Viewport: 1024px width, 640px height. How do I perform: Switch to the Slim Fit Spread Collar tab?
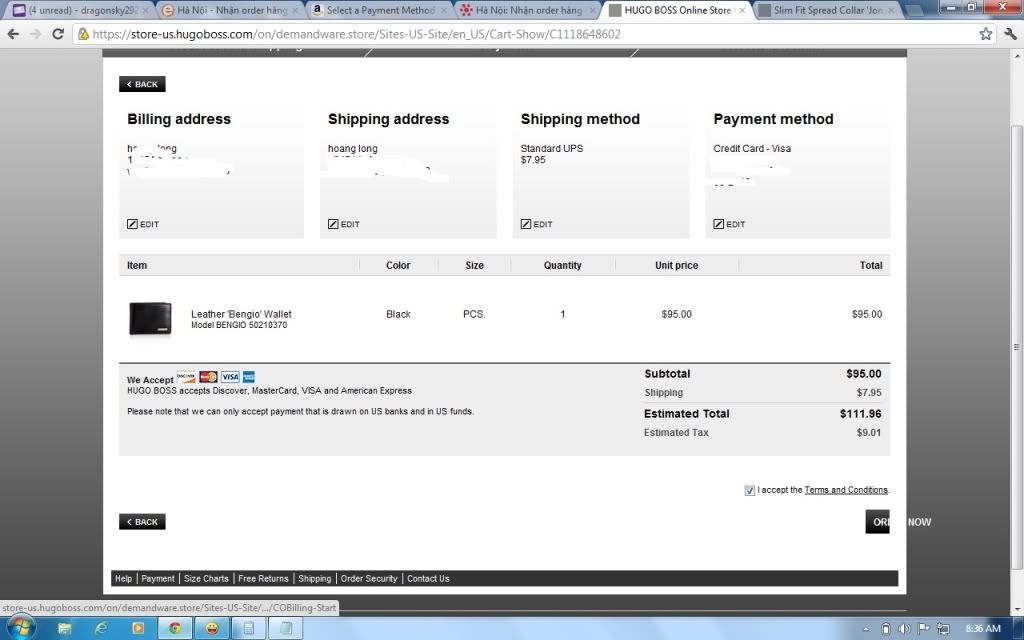point(828,10)
